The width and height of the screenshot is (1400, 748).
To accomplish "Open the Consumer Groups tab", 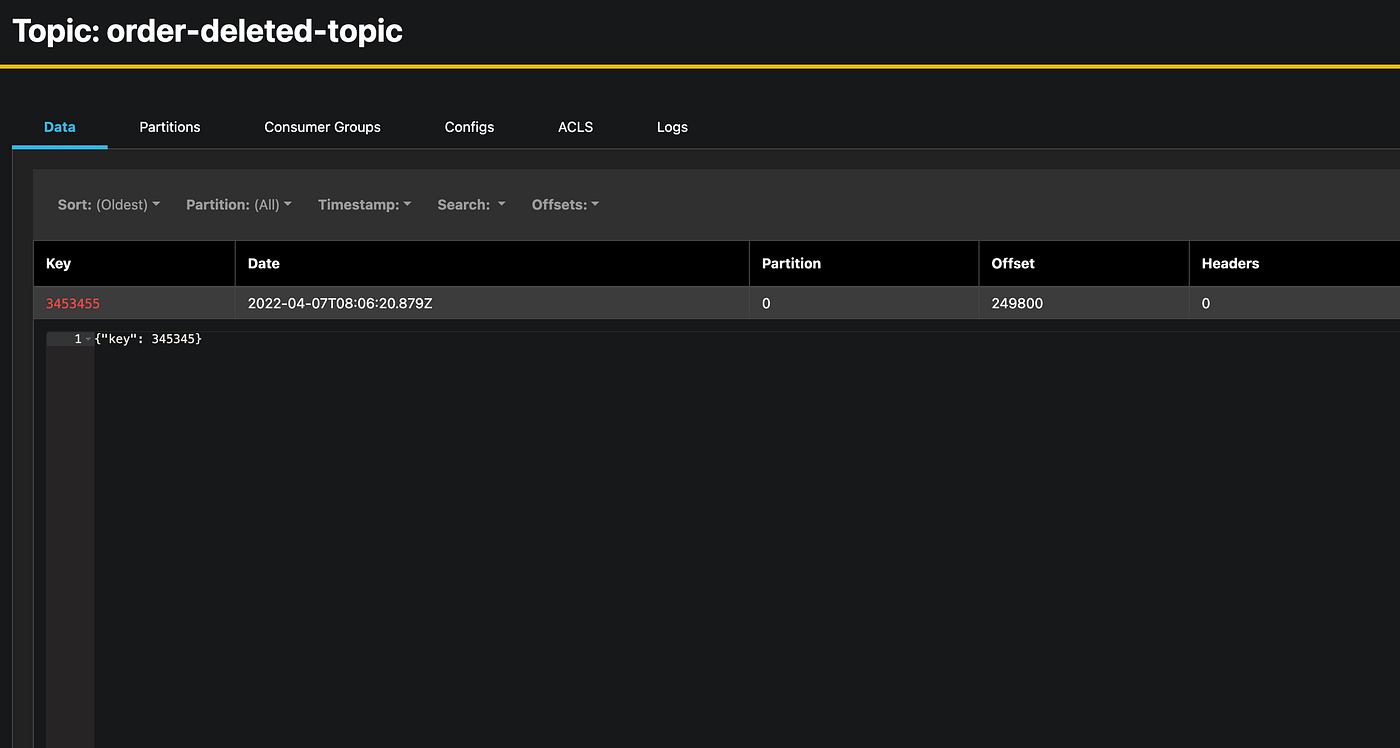I will [x=322, y=127].
